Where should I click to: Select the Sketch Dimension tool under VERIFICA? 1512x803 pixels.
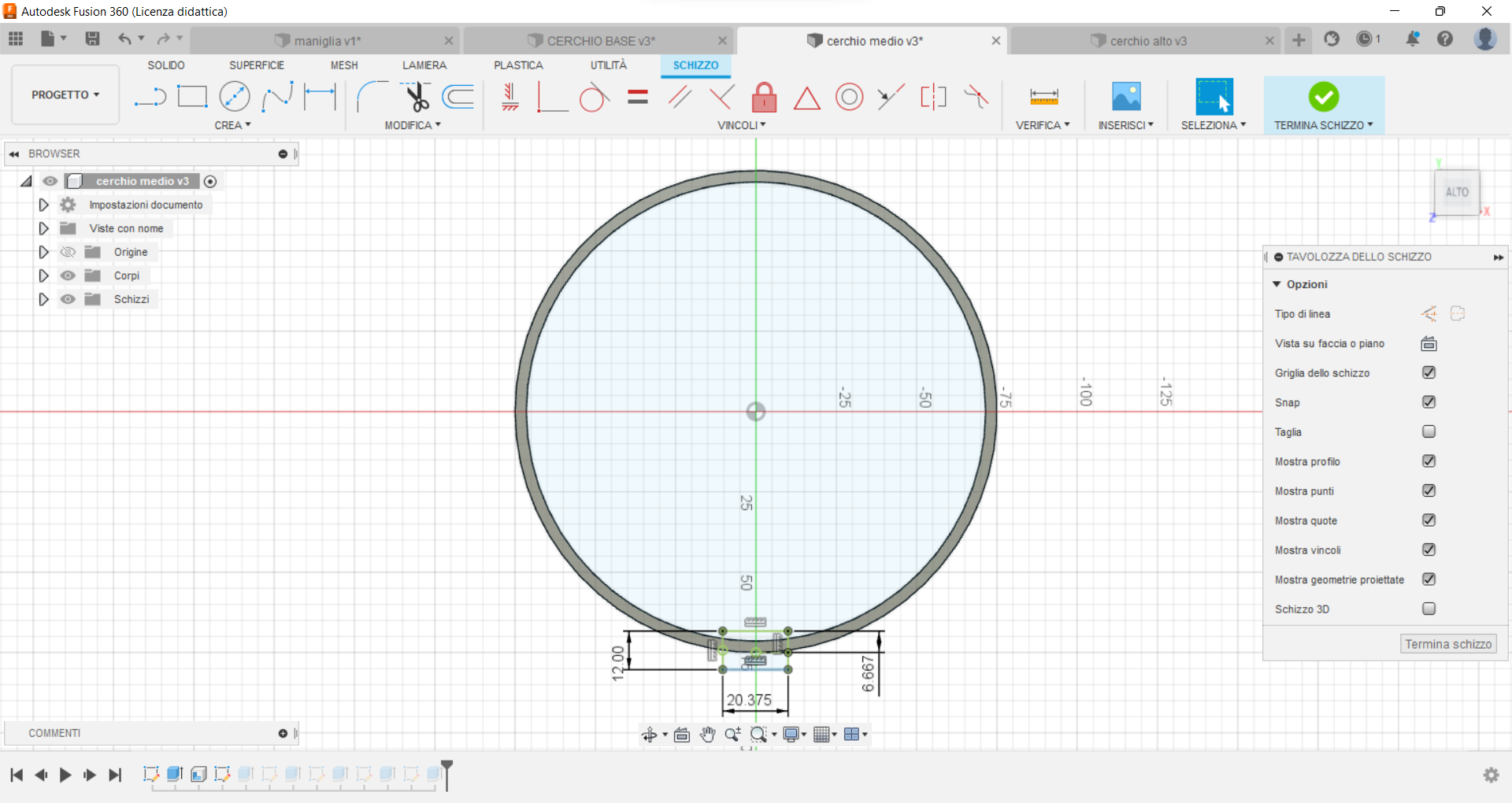pyautogui.click(x=1043, y=96)
